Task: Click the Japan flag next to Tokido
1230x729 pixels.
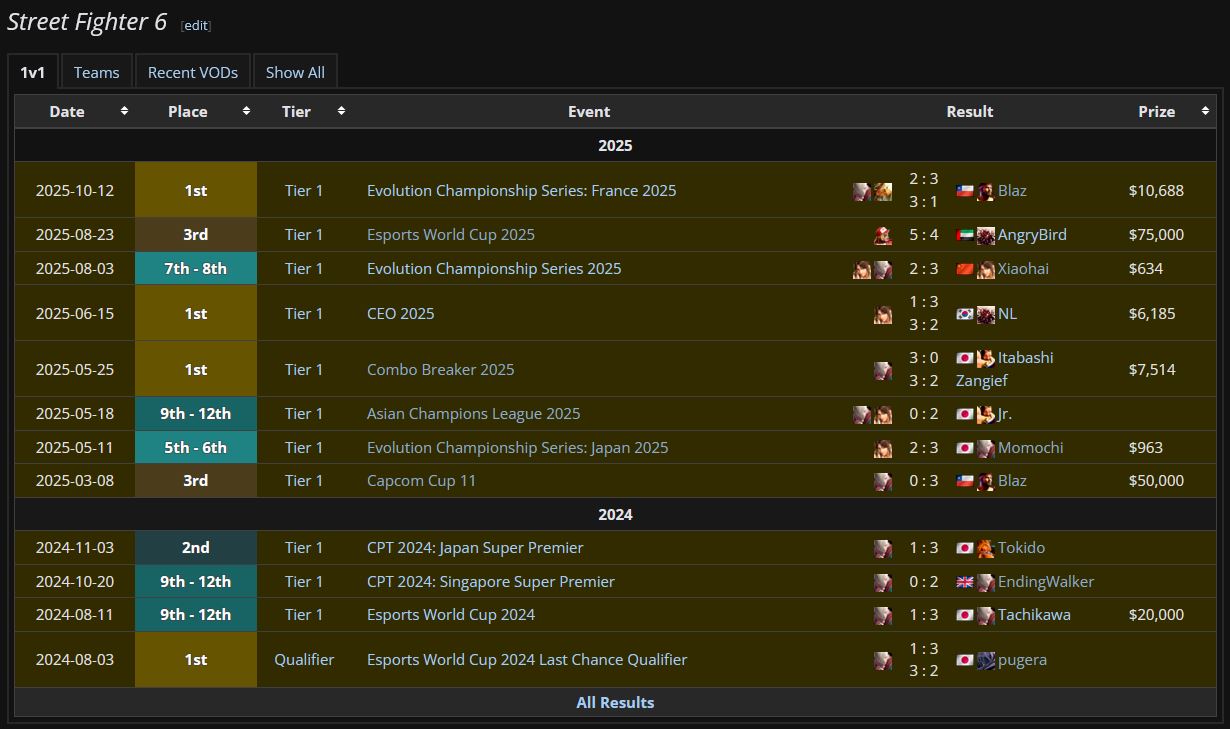Action: [965, 548]
